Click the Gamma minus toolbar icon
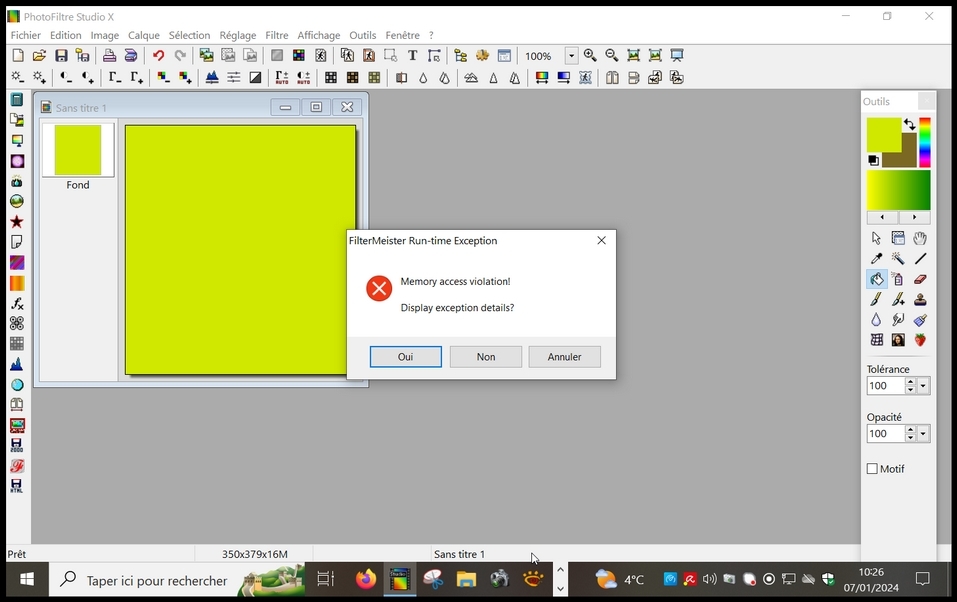This screenshot has height=602, width=957. pos(114,78)
